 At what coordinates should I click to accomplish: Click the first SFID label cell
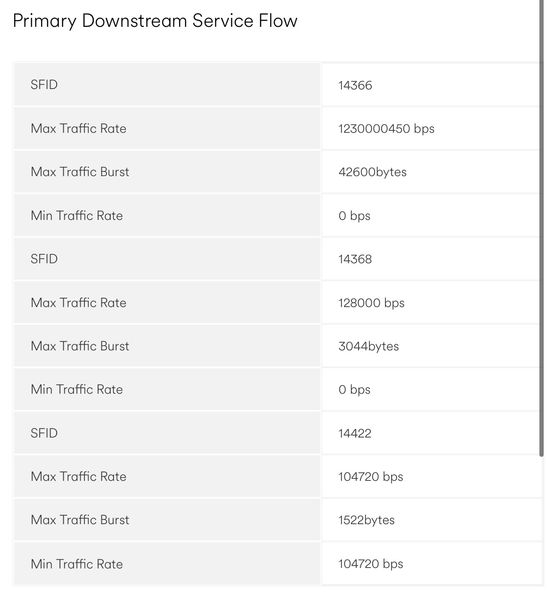(x=167, y=85)
